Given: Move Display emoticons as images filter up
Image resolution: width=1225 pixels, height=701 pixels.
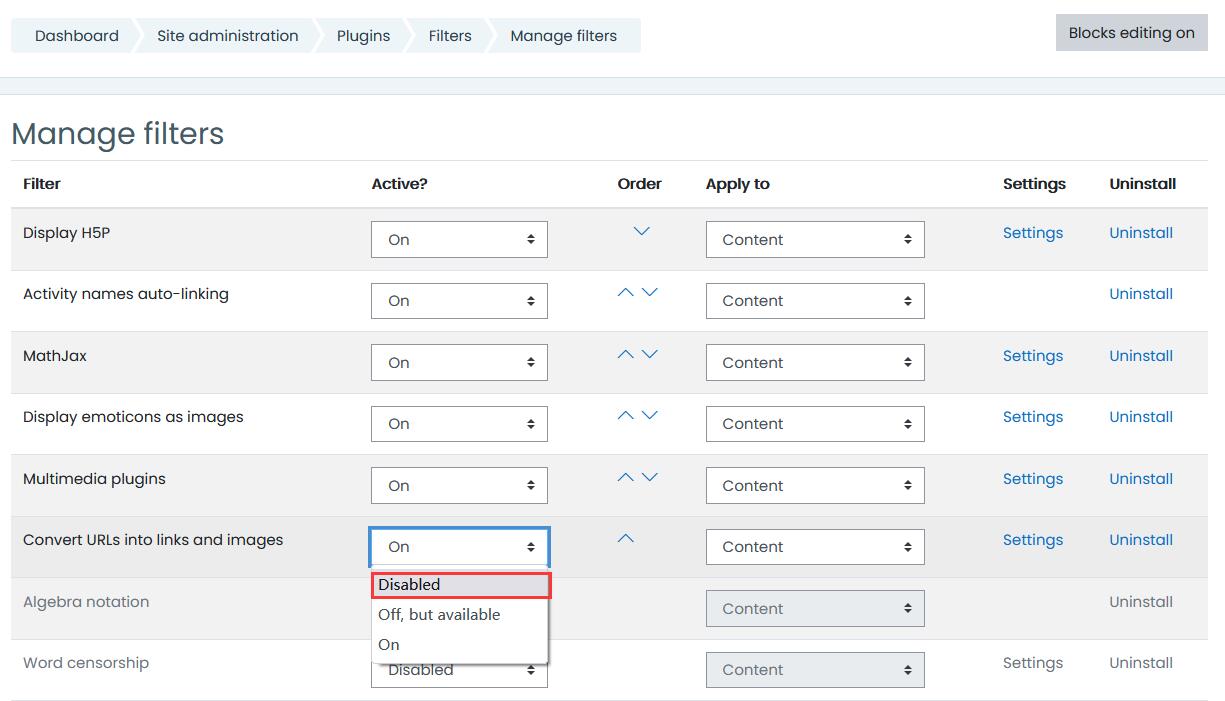Looking at the screenshot, I should (626, 416).
